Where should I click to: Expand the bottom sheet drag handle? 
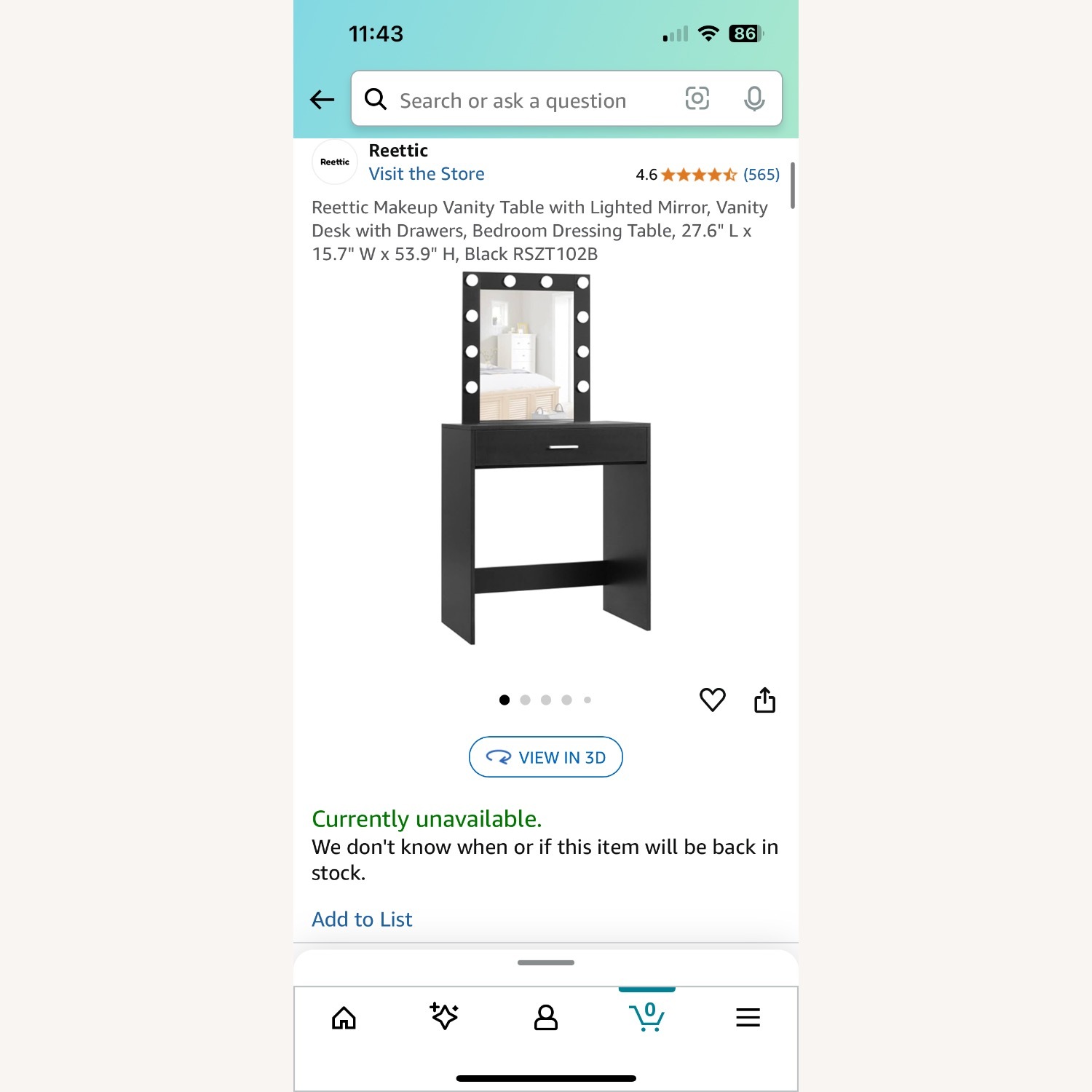pos(546,962)
